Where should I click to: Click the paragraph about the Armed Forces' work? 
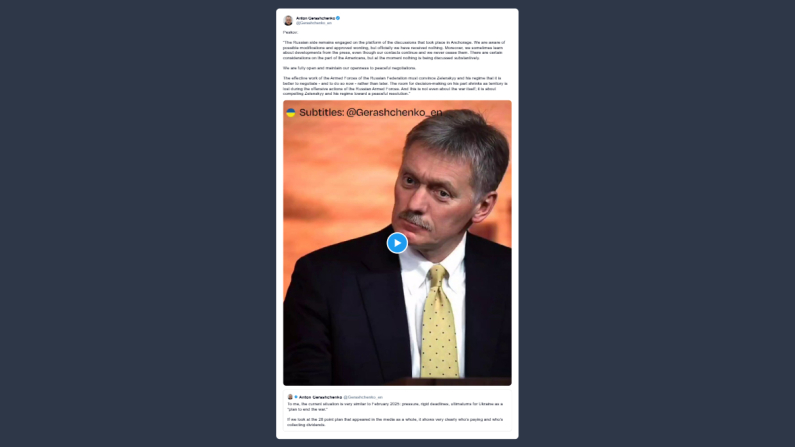395,86
